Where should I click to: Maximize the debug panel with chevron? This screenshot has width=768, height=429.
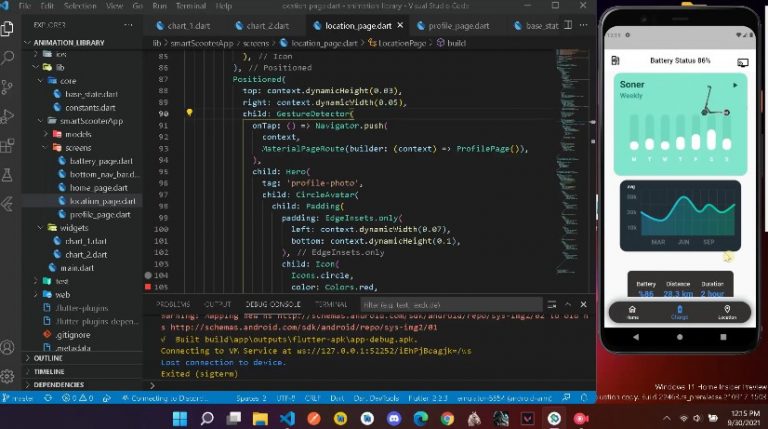(x=568, y=304)
